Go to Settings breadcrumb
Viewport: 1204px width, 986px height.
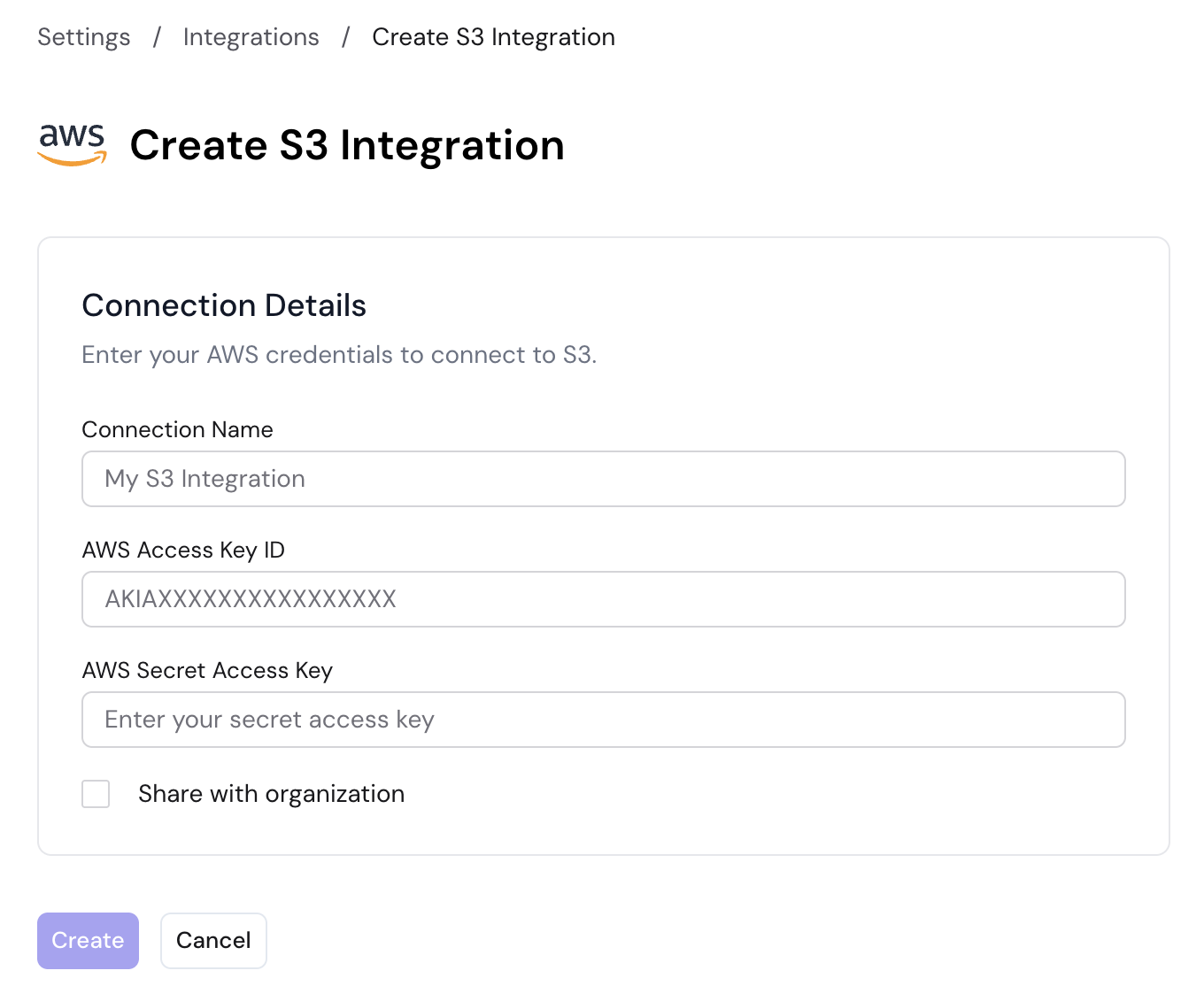click(84, 37)
